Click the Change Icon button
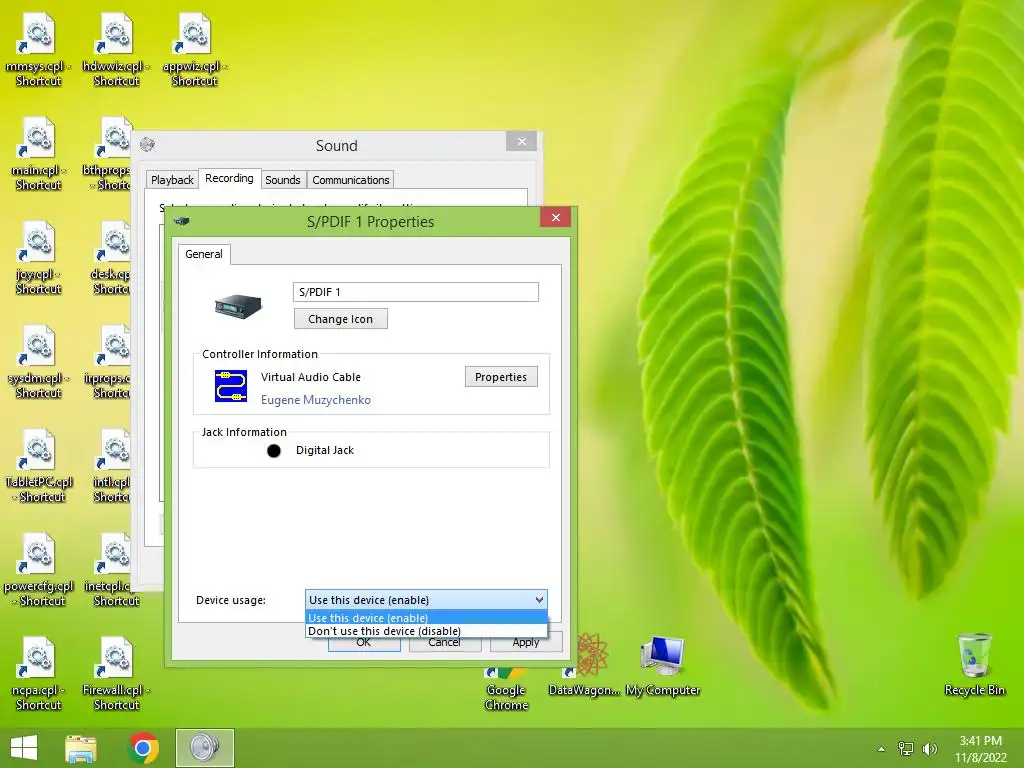The width and height of the screenshot is (1024, 768). 341,319
